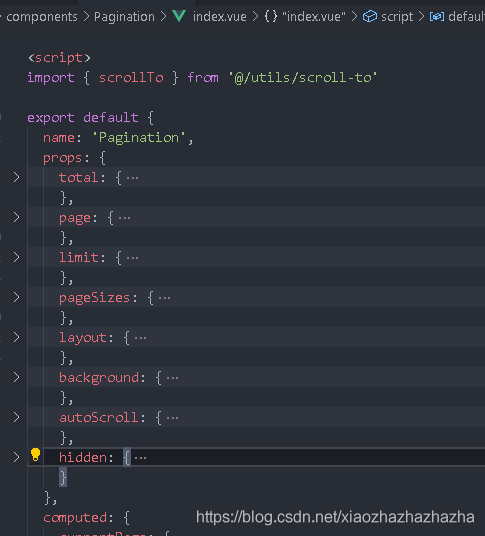Expand the folded pageSizes prop
485x536 pixels.
[x=16, y=297]
